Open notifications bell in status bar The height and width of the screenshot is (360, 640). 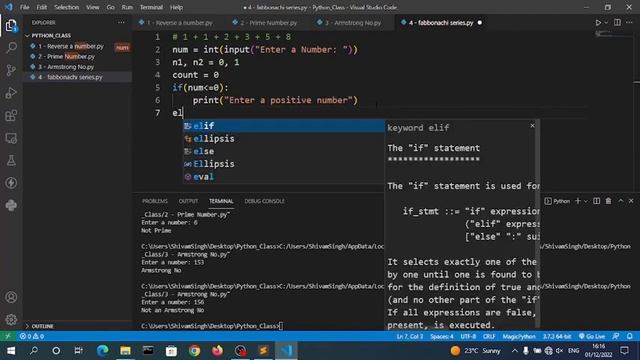(630, 336)
